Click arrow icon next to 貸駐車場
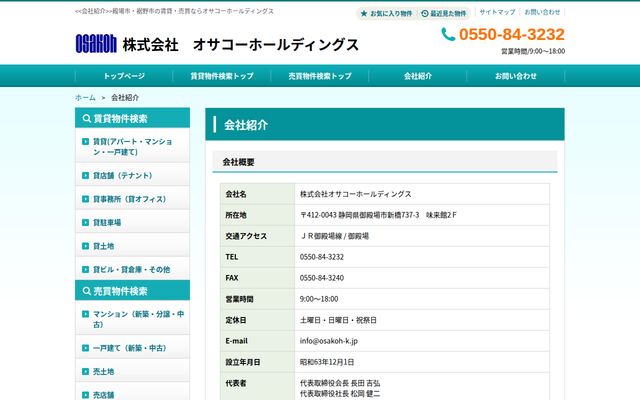The image size is (640, 400). (x=85, y=222)
